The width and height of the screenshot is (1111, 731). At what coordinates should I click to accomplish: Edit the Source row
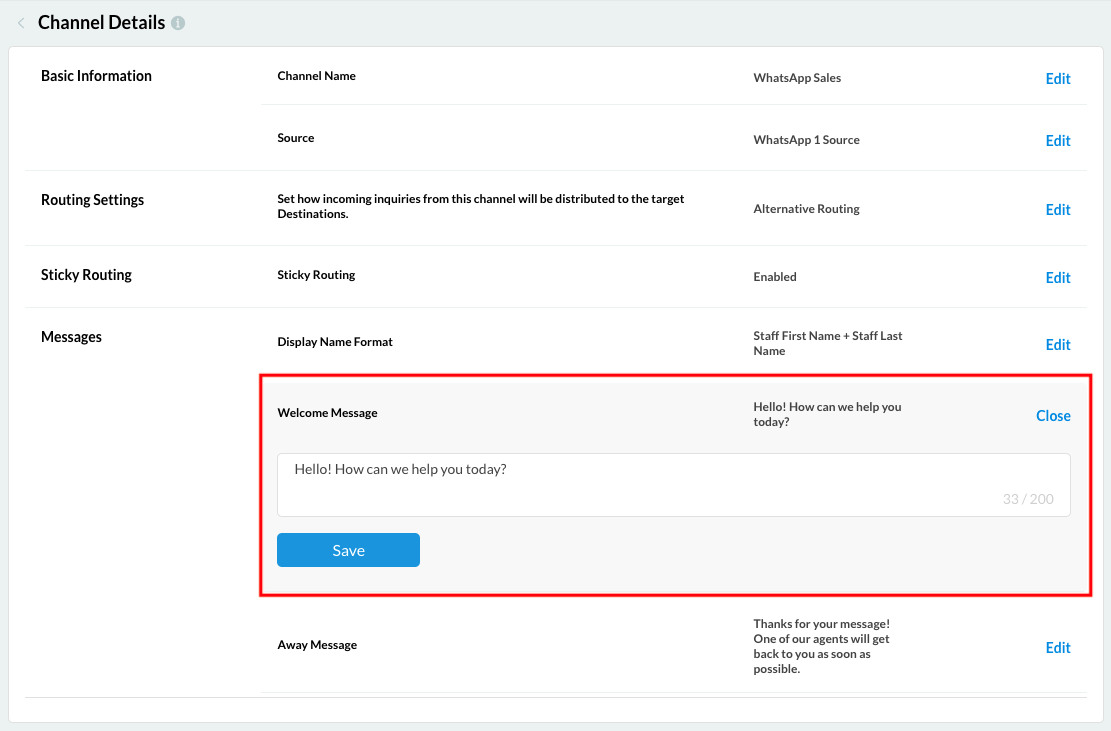click(1058, 140)
